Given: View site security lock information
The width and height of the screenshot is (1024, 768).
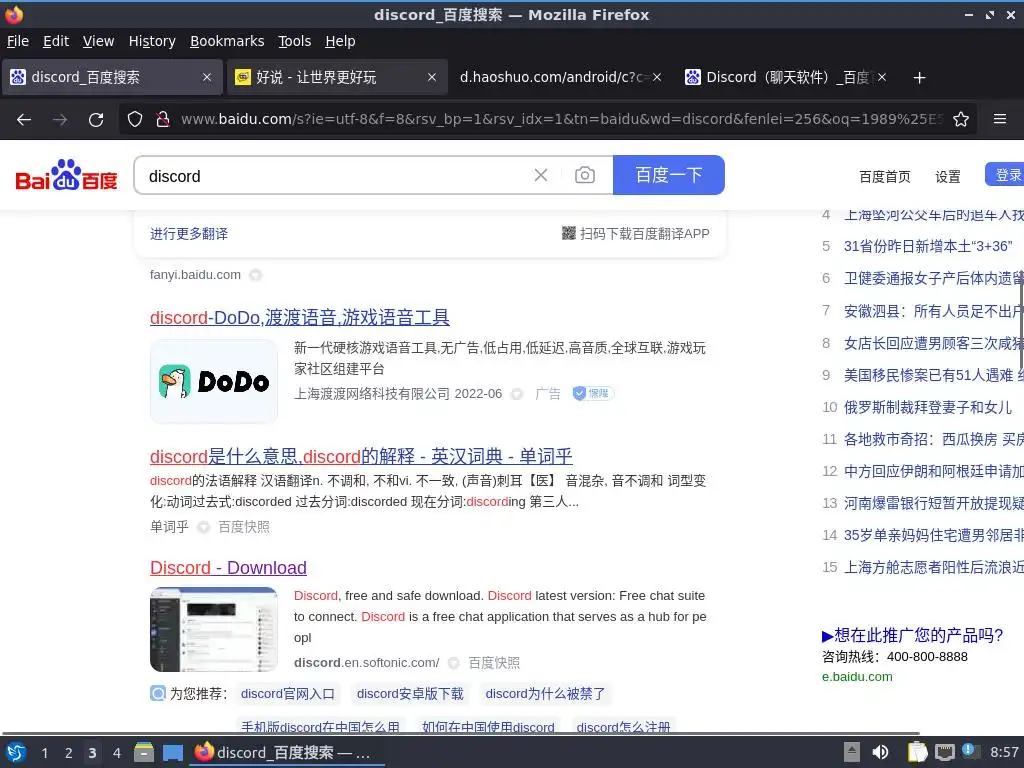Looking at the screenshot, I should (x=163, y=120).
